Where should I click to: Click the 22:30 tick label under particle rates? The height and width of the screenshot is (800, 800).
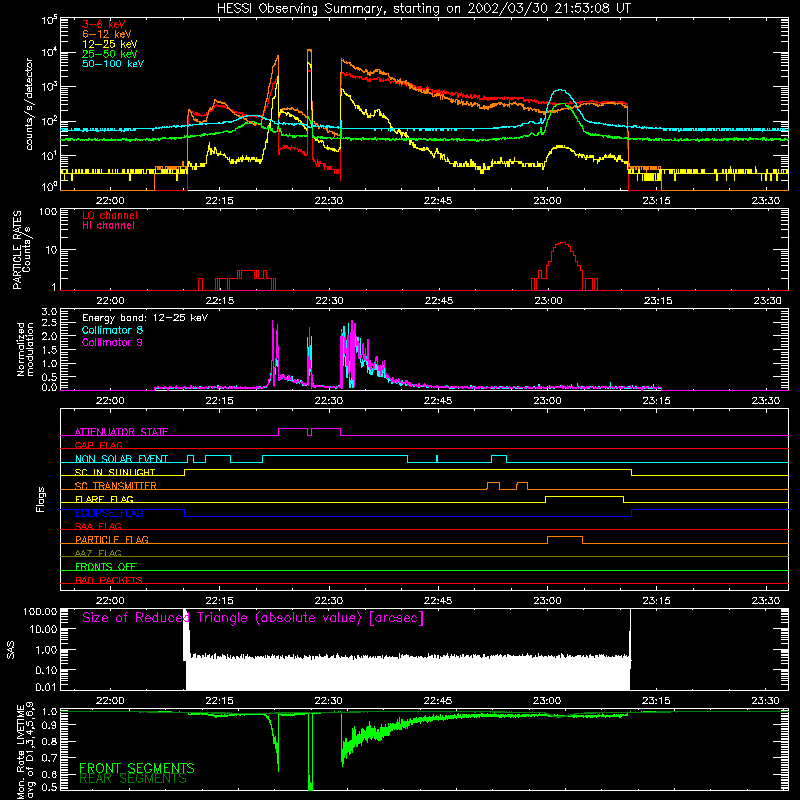coord(329,301)
